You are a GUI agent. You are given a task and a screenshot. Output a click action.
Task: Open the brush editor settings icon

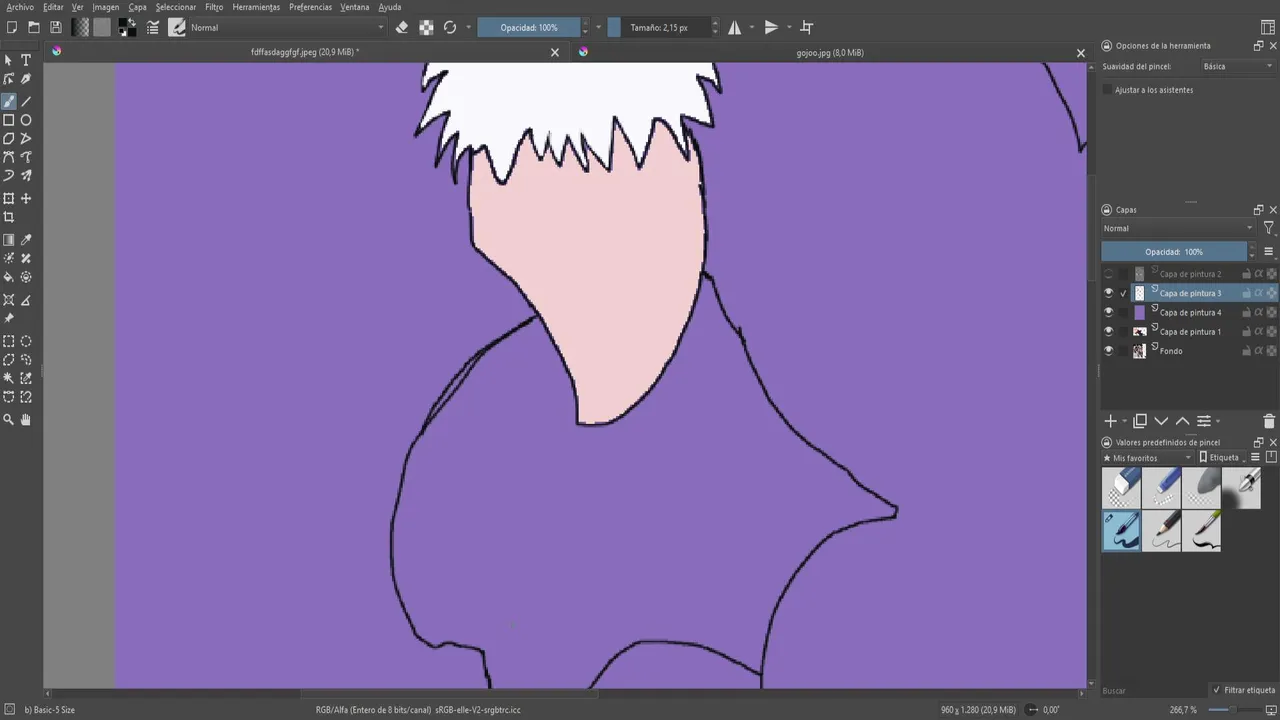(x=154, y=28)
